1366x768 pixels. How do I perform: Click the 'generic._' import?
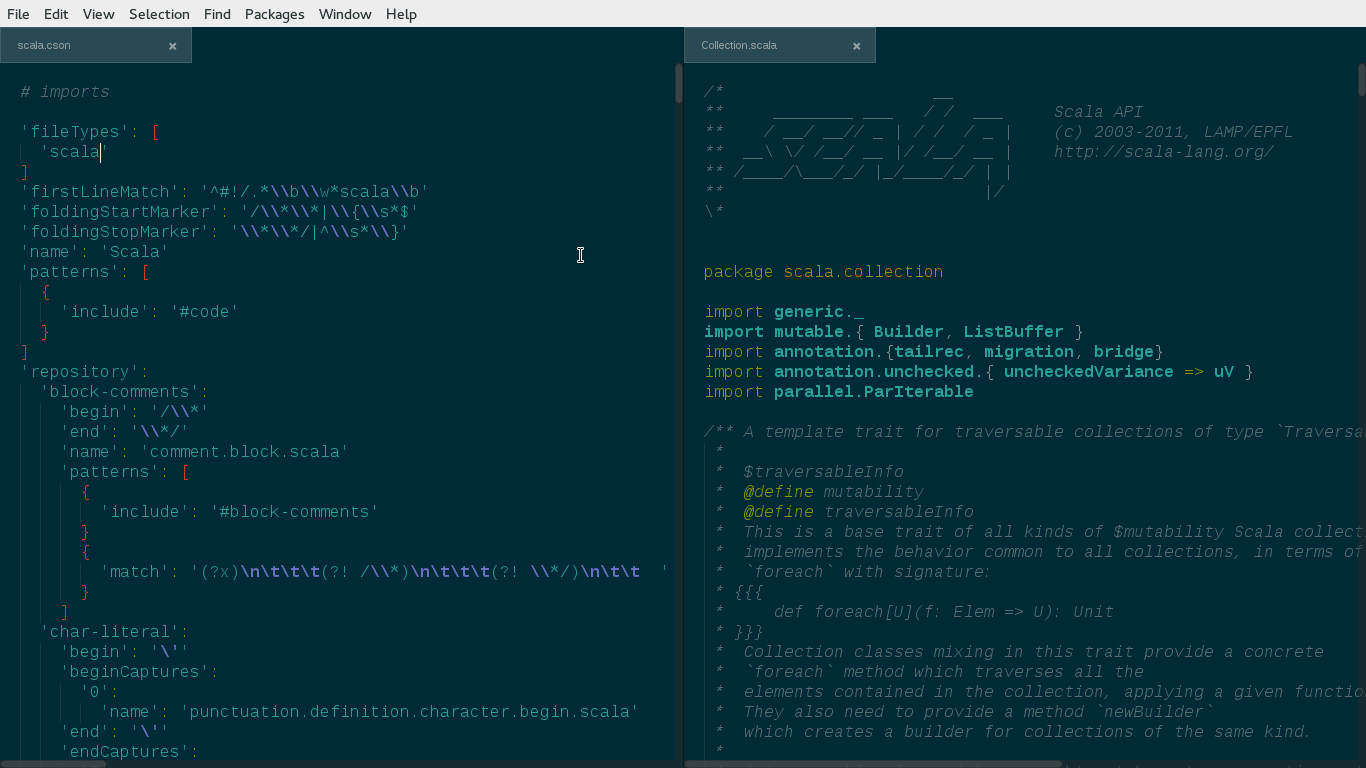coord(819,311)
